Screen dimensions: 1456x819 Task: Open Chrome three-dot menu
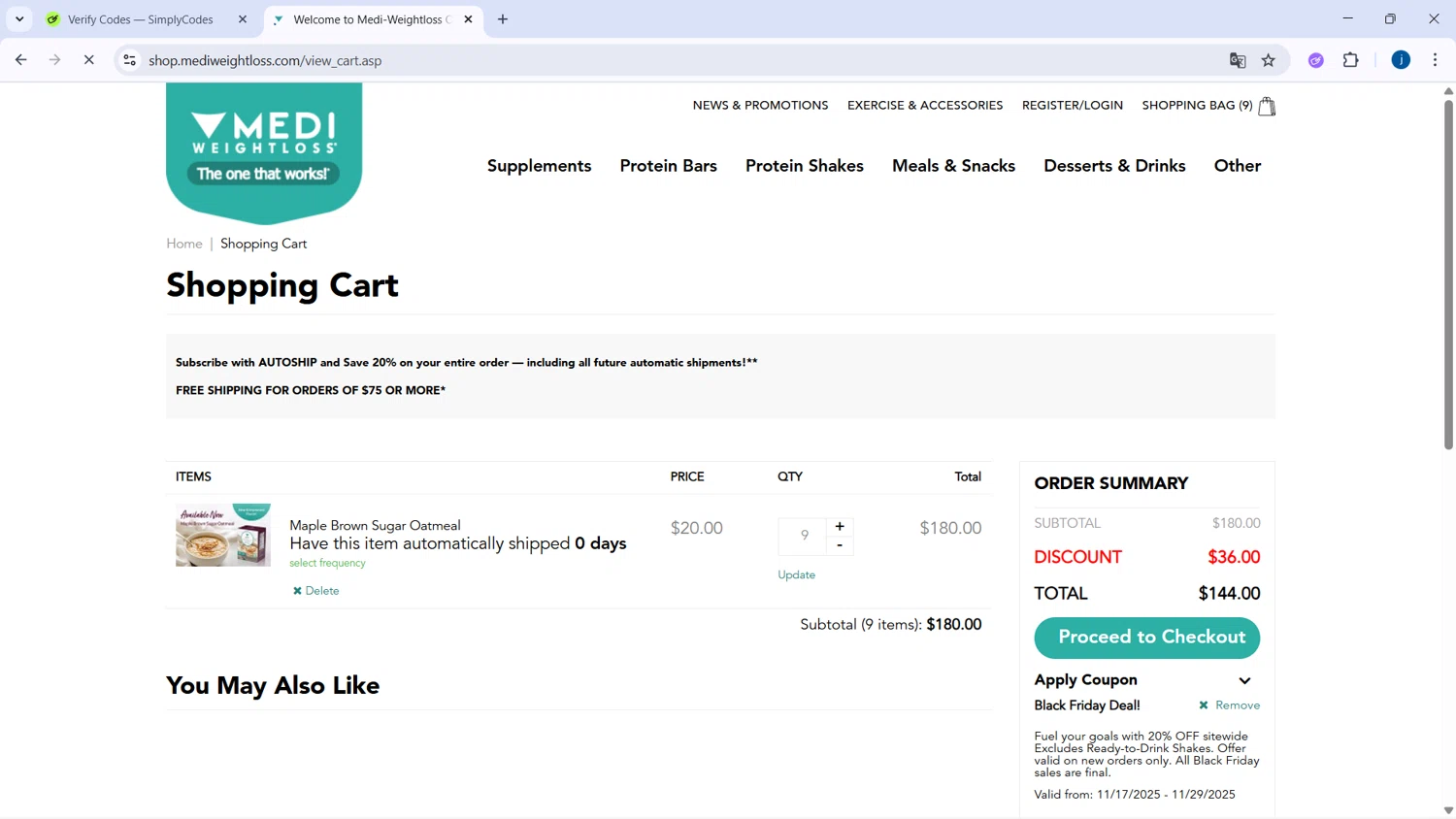(x=1436, y=60)
